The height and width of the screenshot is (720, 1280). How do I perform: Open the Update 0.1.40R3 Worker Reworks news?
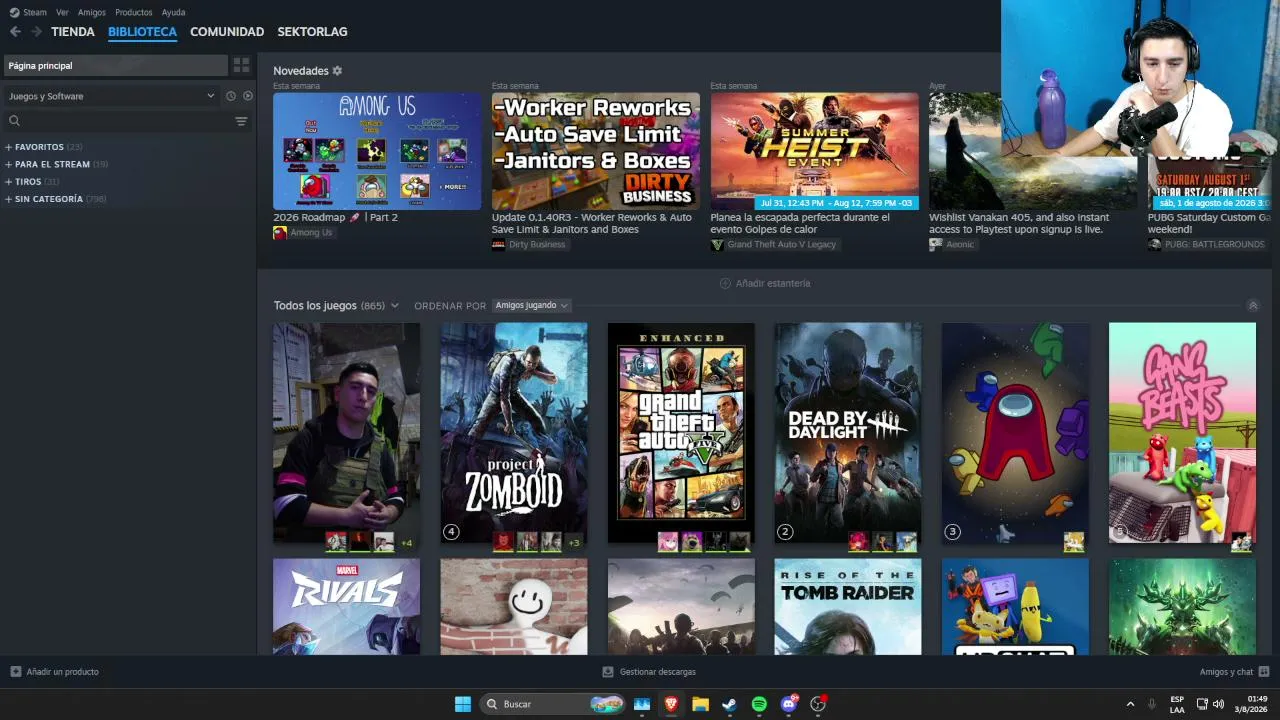pyautogui.click(x=592, y=223)
